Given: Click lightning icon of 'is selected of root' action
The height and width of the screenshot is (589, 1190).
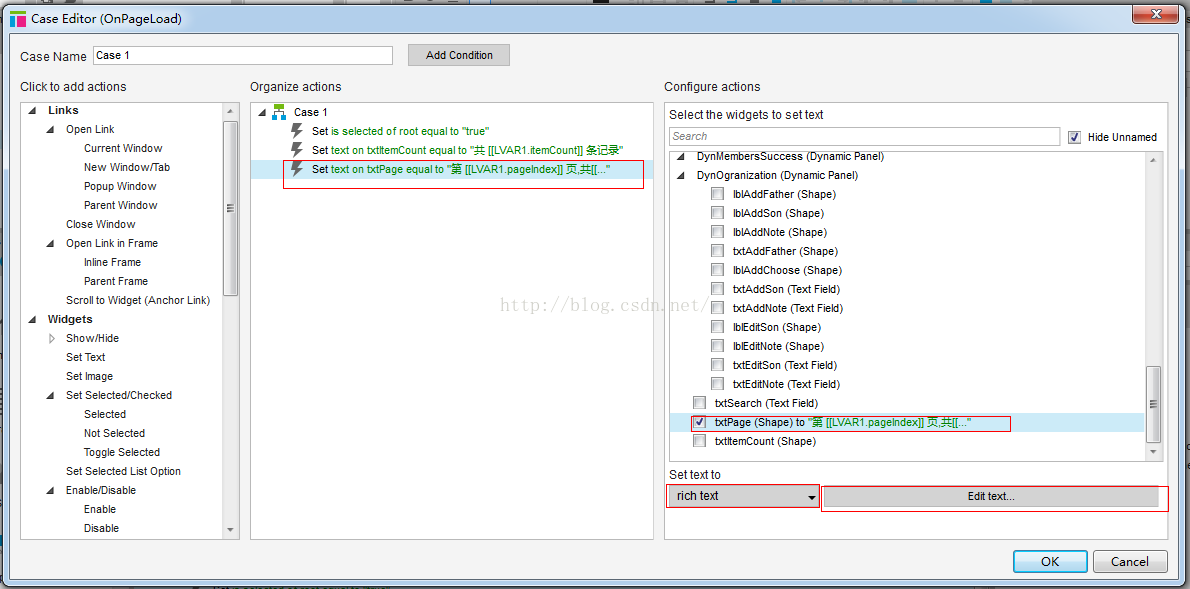Looking at the screenshot, I should point(298,131).
